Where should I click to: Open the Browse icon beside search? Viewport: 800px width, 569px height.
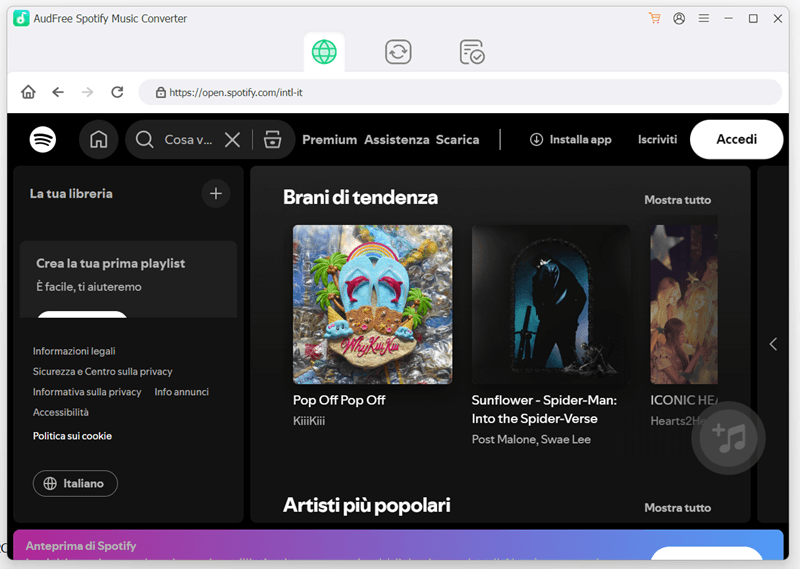pyautogui.click(x=272, y=139)
